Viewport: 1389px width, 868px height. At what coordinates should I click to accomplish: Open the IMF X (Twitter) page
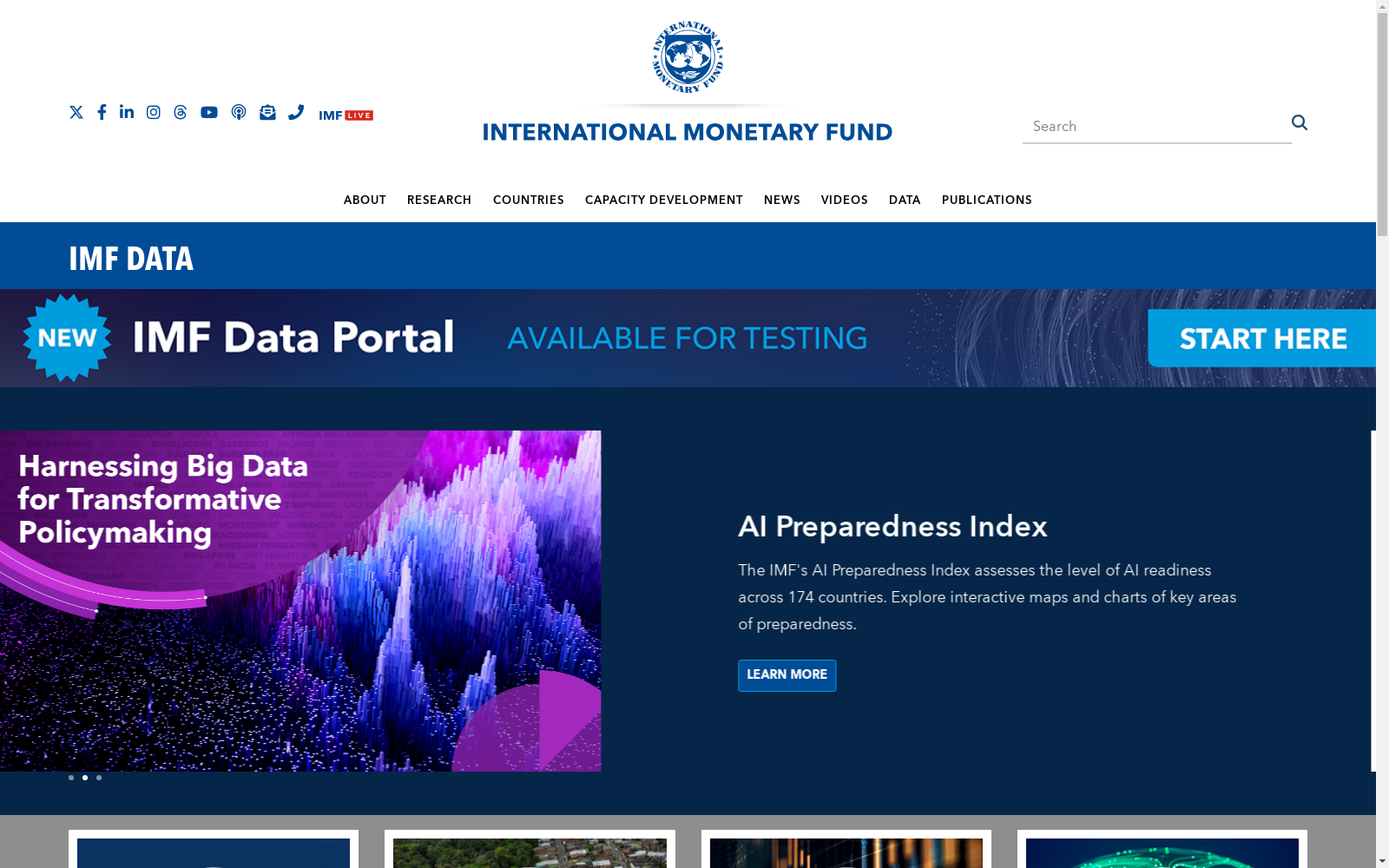(x=76, y=112)
